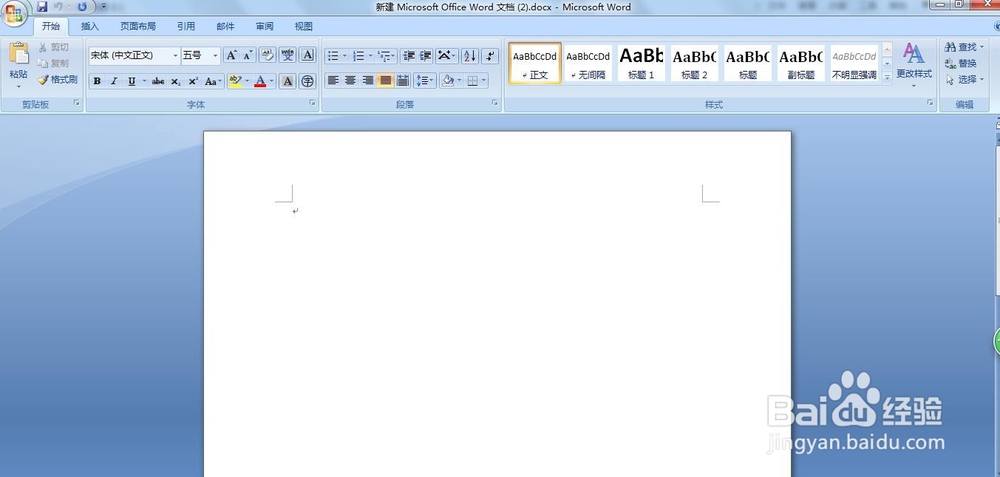This screenshot has width=1000, height=477.
Task: Save the document from quick access toolbar
Action: 42,7
